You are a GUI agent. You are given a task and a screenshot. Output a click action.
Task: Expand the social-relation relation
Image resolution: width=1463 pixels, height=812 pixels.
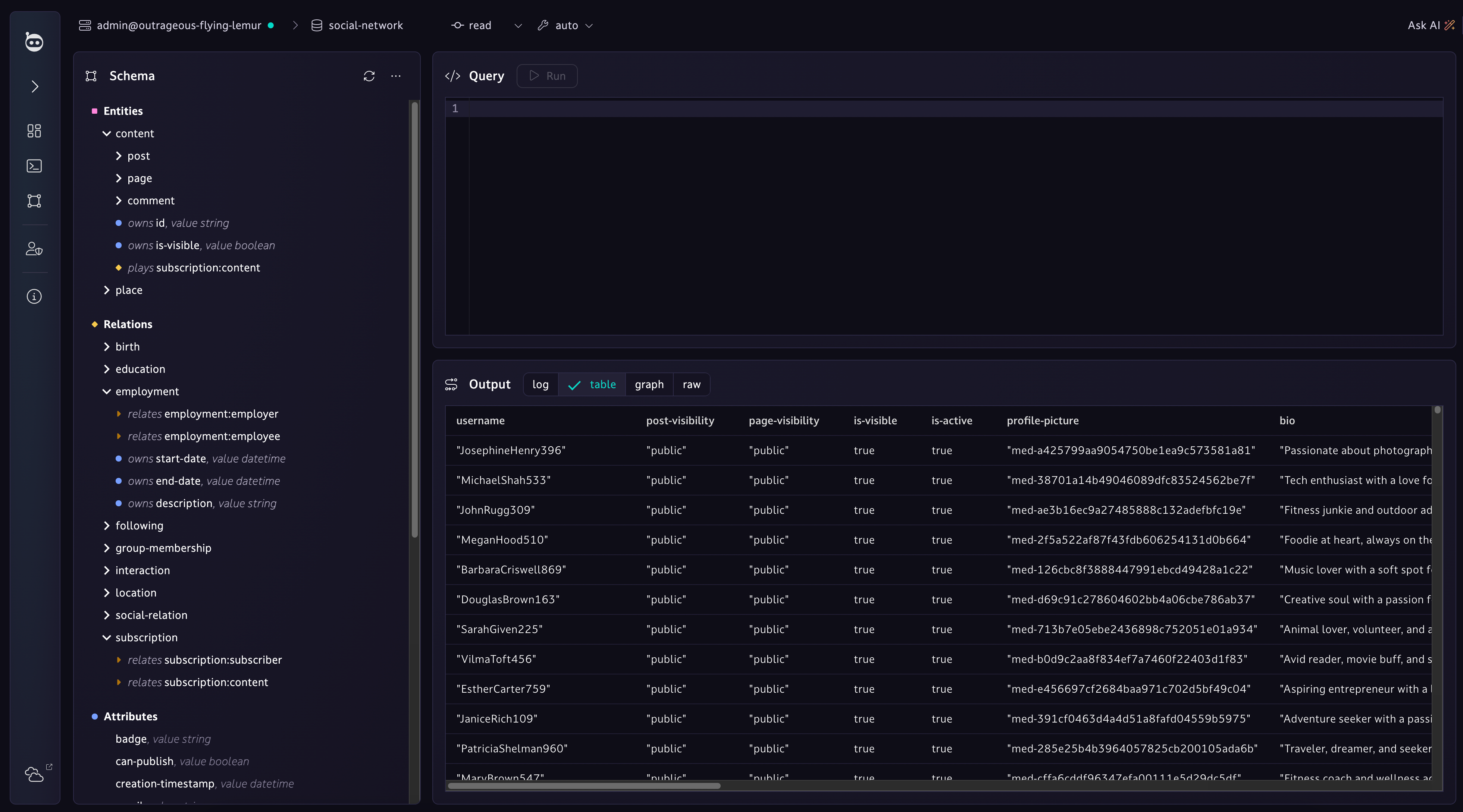pos(106,615)
